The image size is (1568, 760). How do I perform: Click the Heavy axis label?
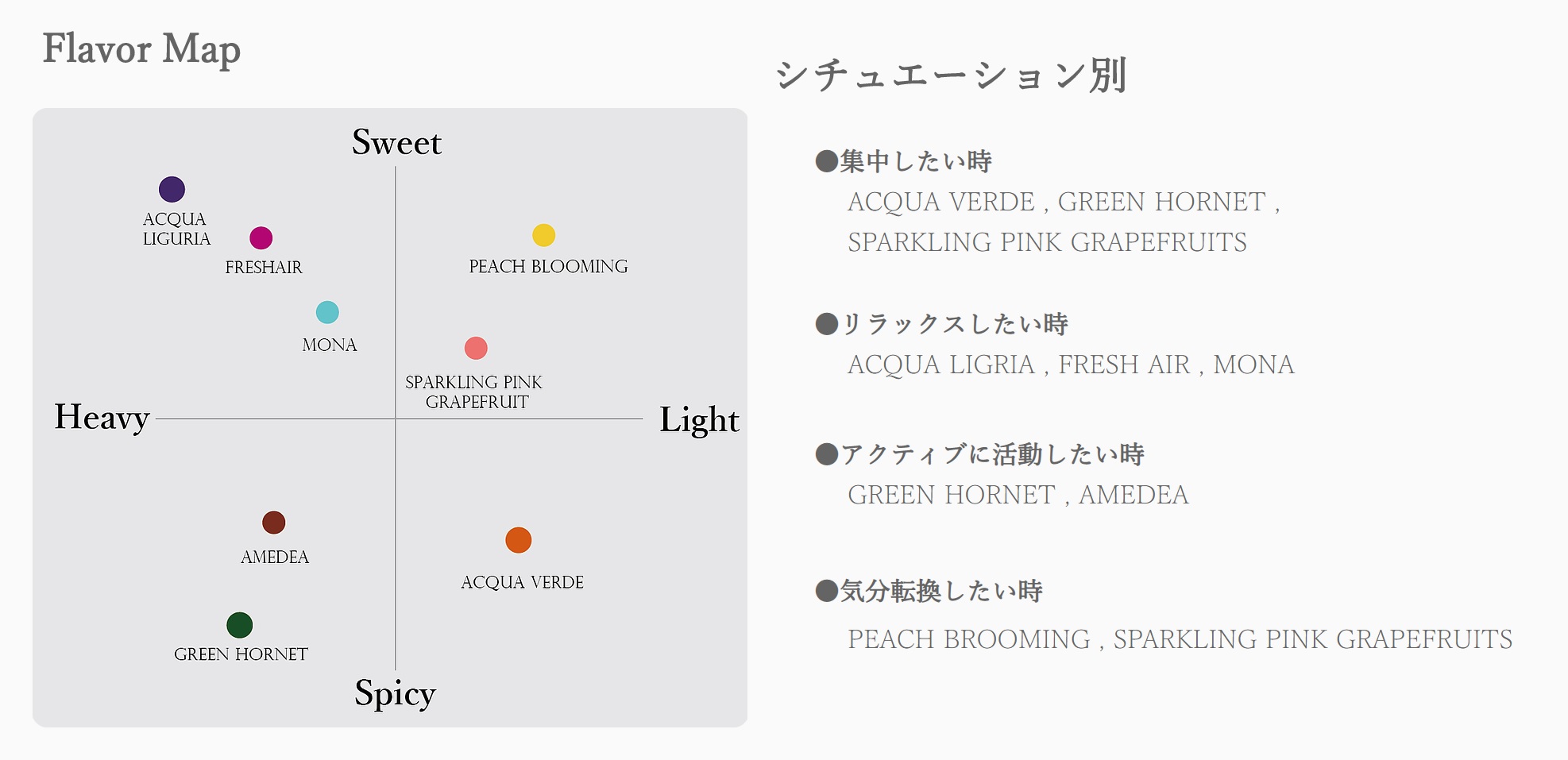(102, 418)
